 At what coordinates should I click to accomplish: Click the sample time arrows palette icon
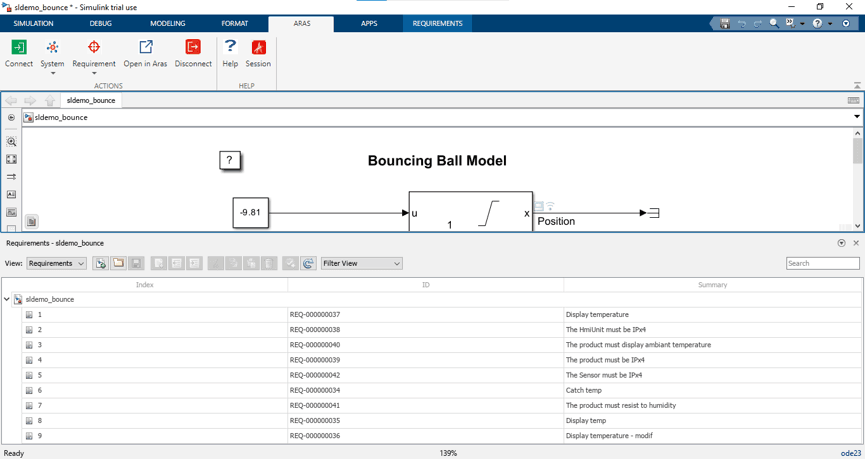coord(11,177)
